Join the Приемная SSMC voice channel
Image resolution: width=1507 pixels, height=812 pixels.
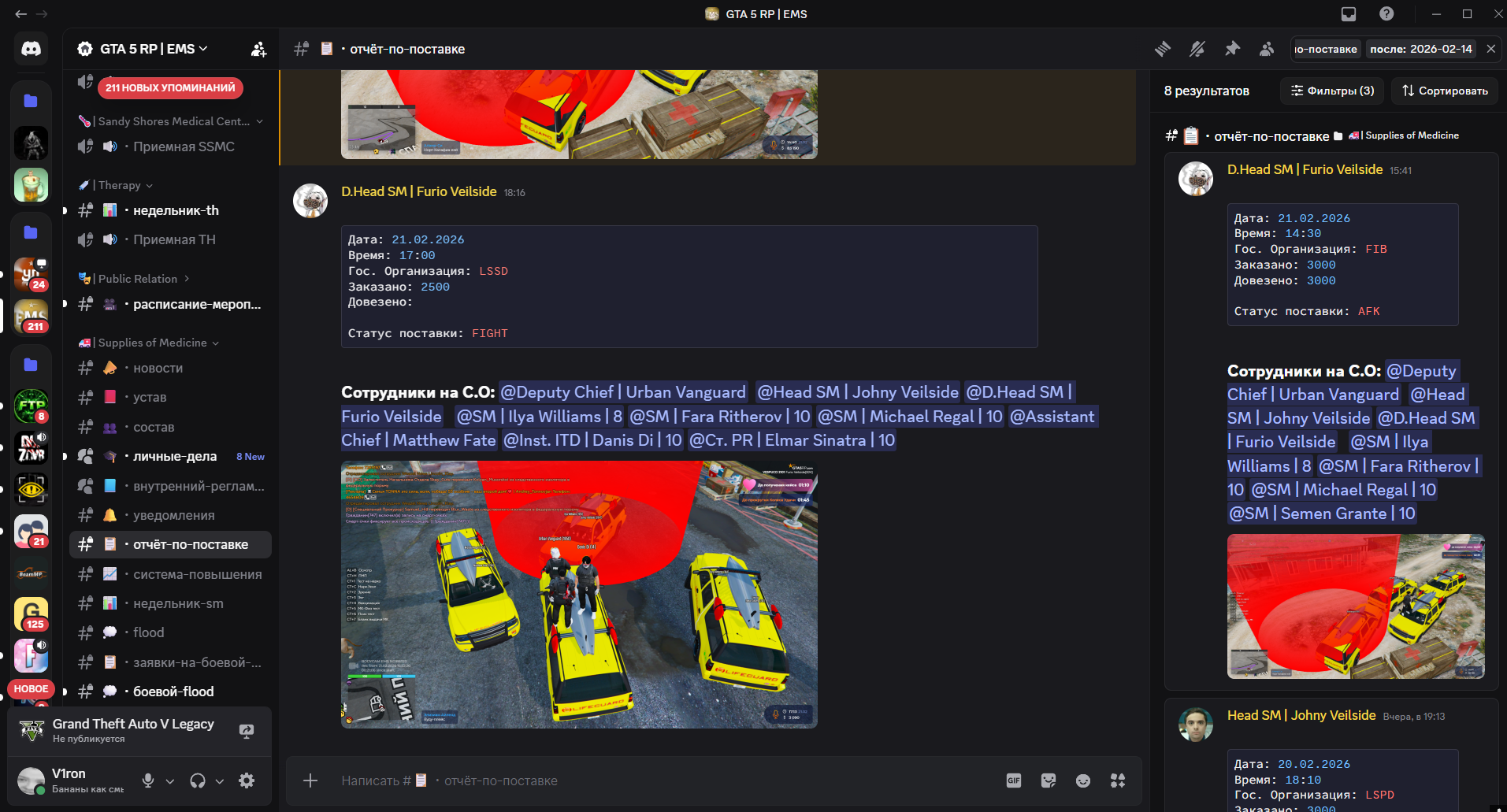(170, 146)
